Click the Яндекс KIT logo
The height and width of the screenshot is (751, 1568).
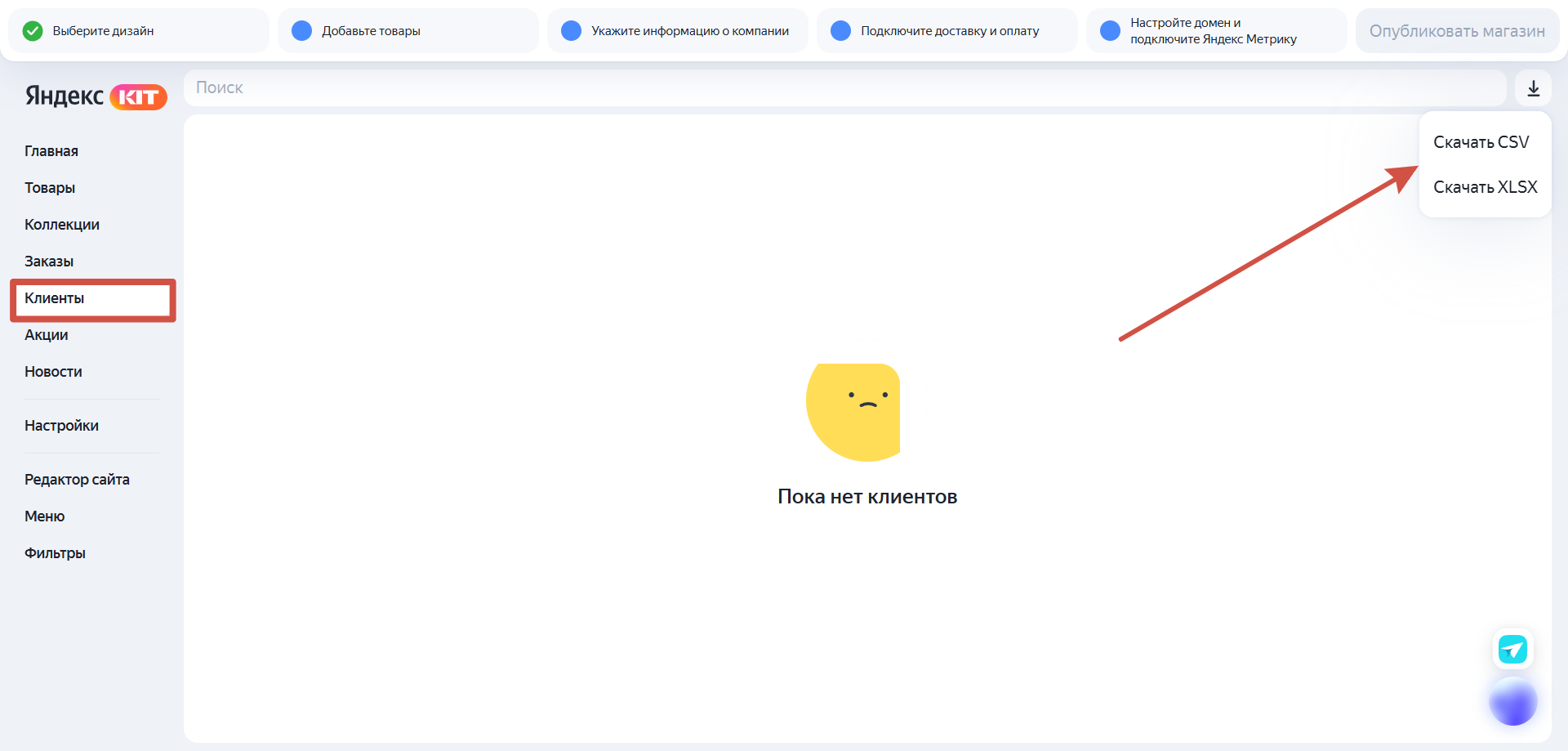[96, 96]
